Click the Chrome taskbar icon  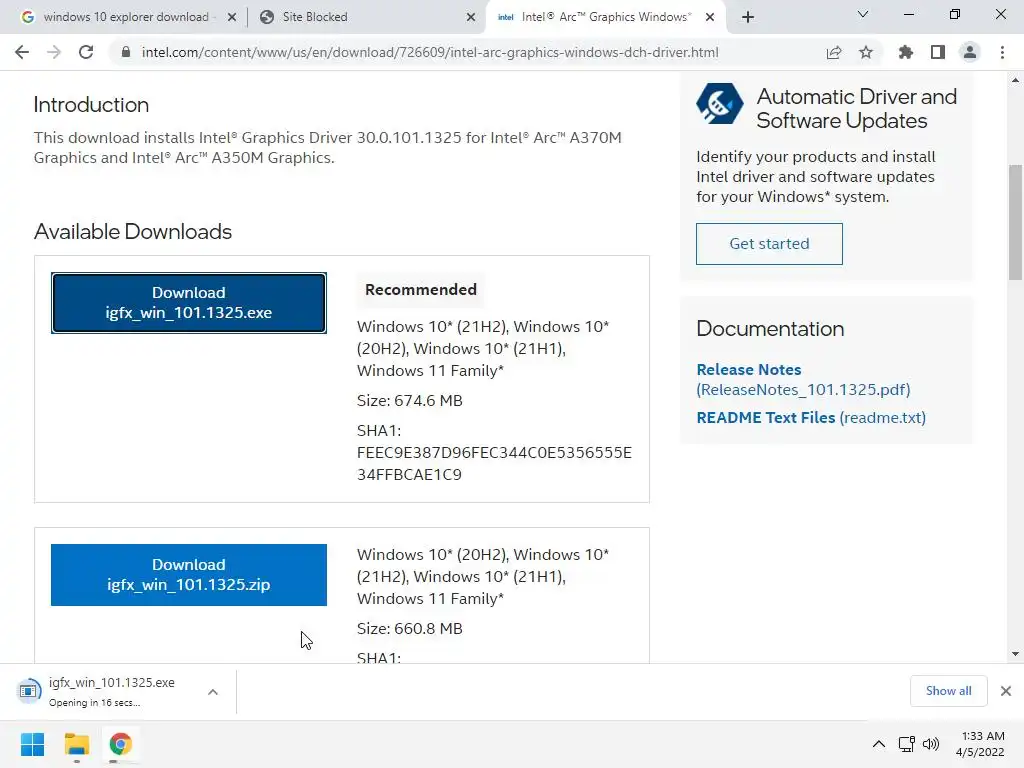[120, 744]
